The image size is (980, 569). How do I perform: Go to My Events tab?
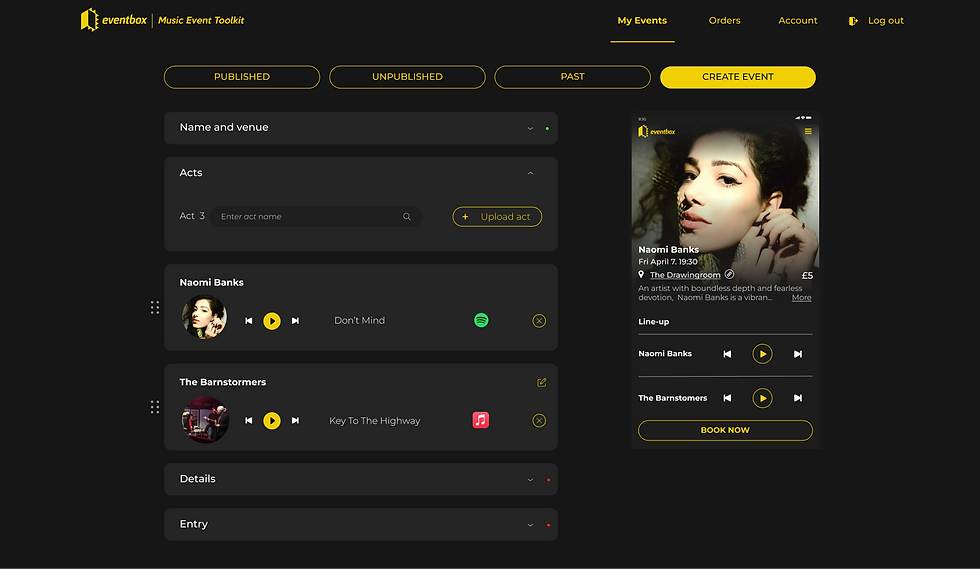click(642, 21)
